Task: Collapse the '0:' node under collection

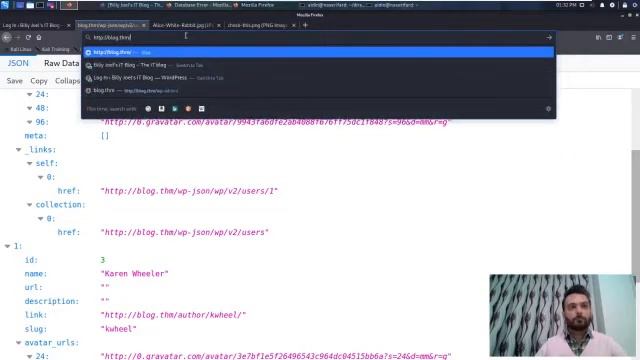Action: (x=40, y=219)
